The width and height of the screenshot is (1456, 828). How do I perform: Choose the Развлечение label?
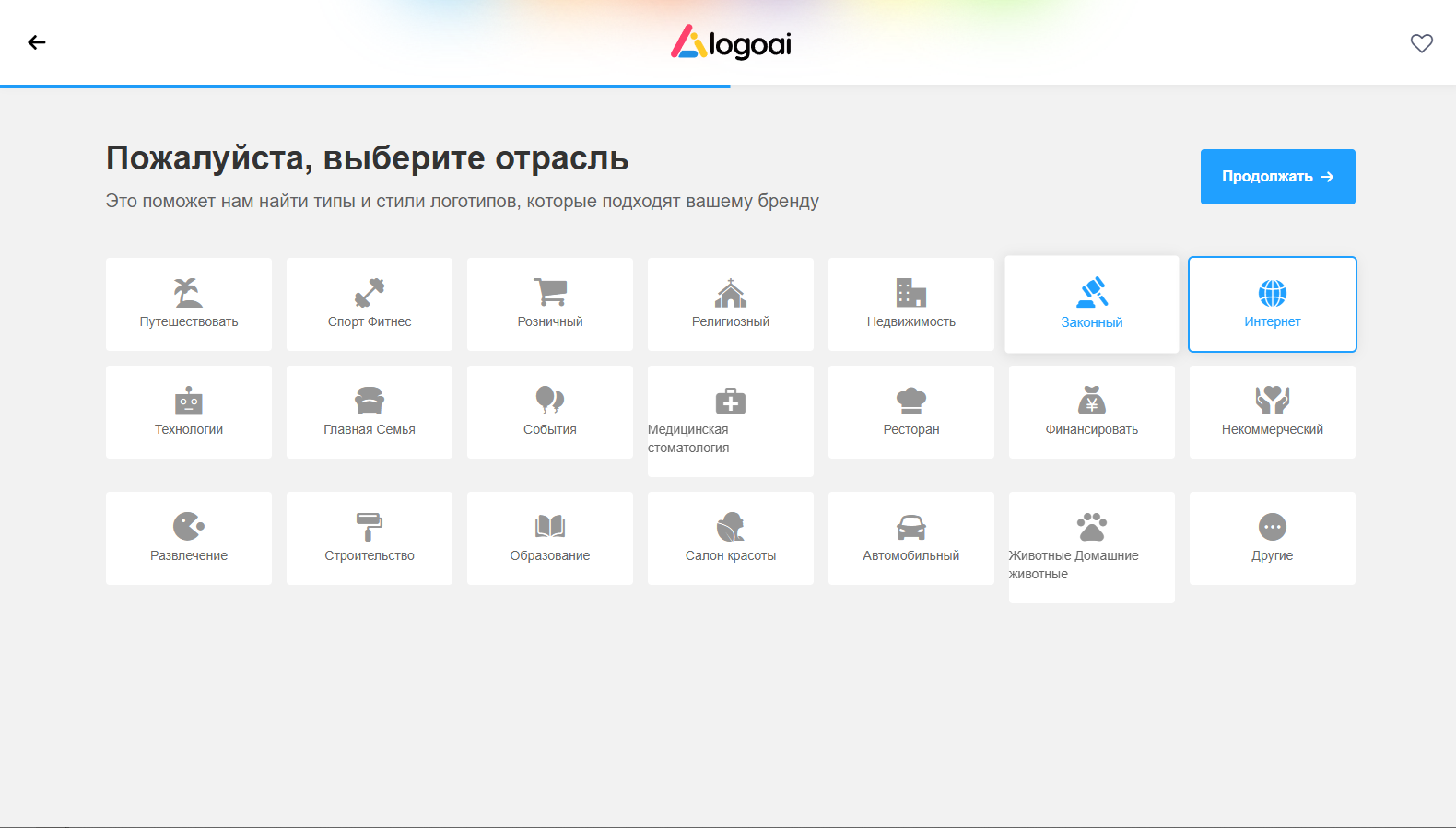point(189,555)
